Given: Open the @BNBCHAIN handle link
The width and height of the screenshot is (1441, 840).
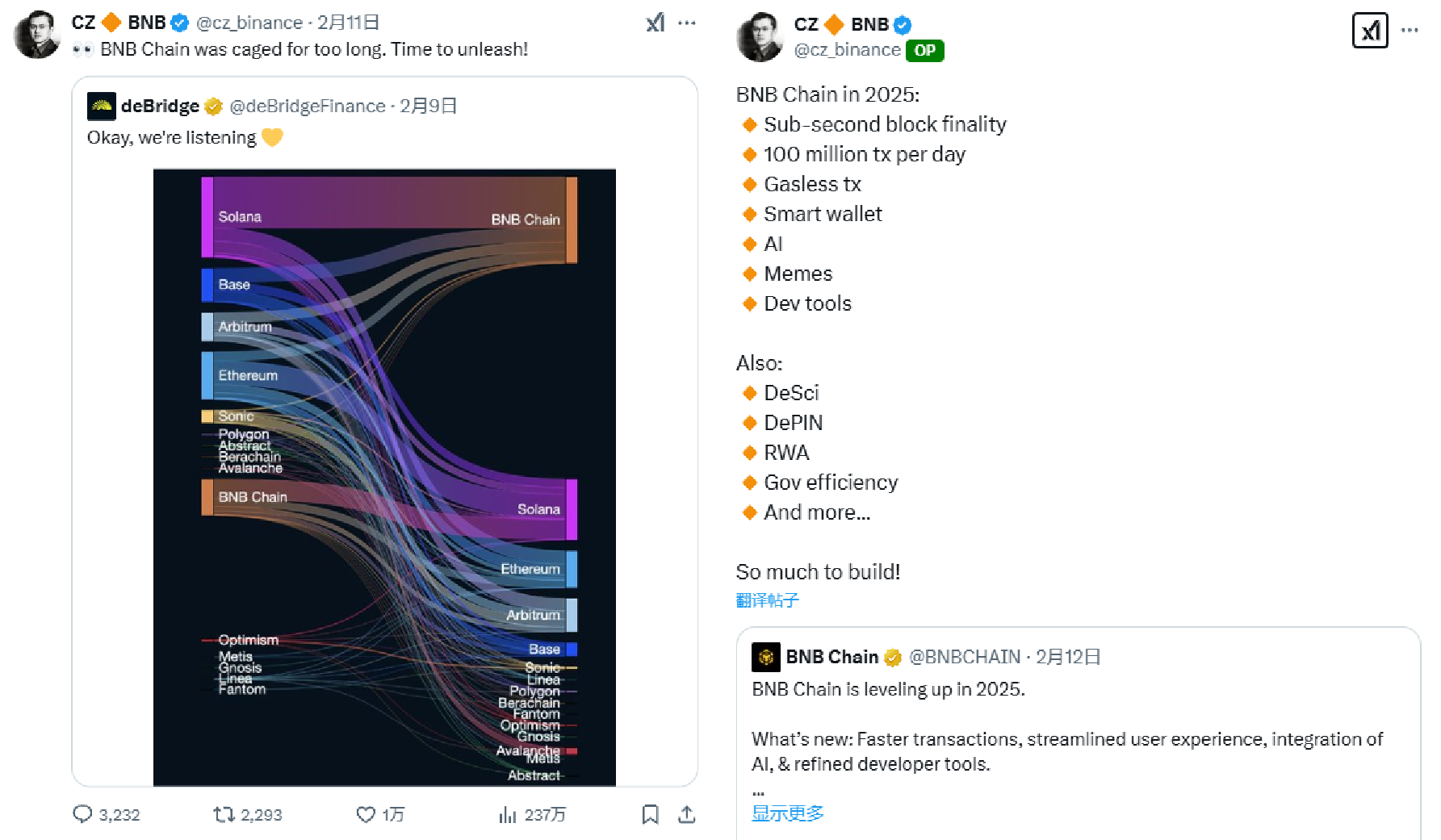Looking at the screenshot, I should [x=965, y=657].
